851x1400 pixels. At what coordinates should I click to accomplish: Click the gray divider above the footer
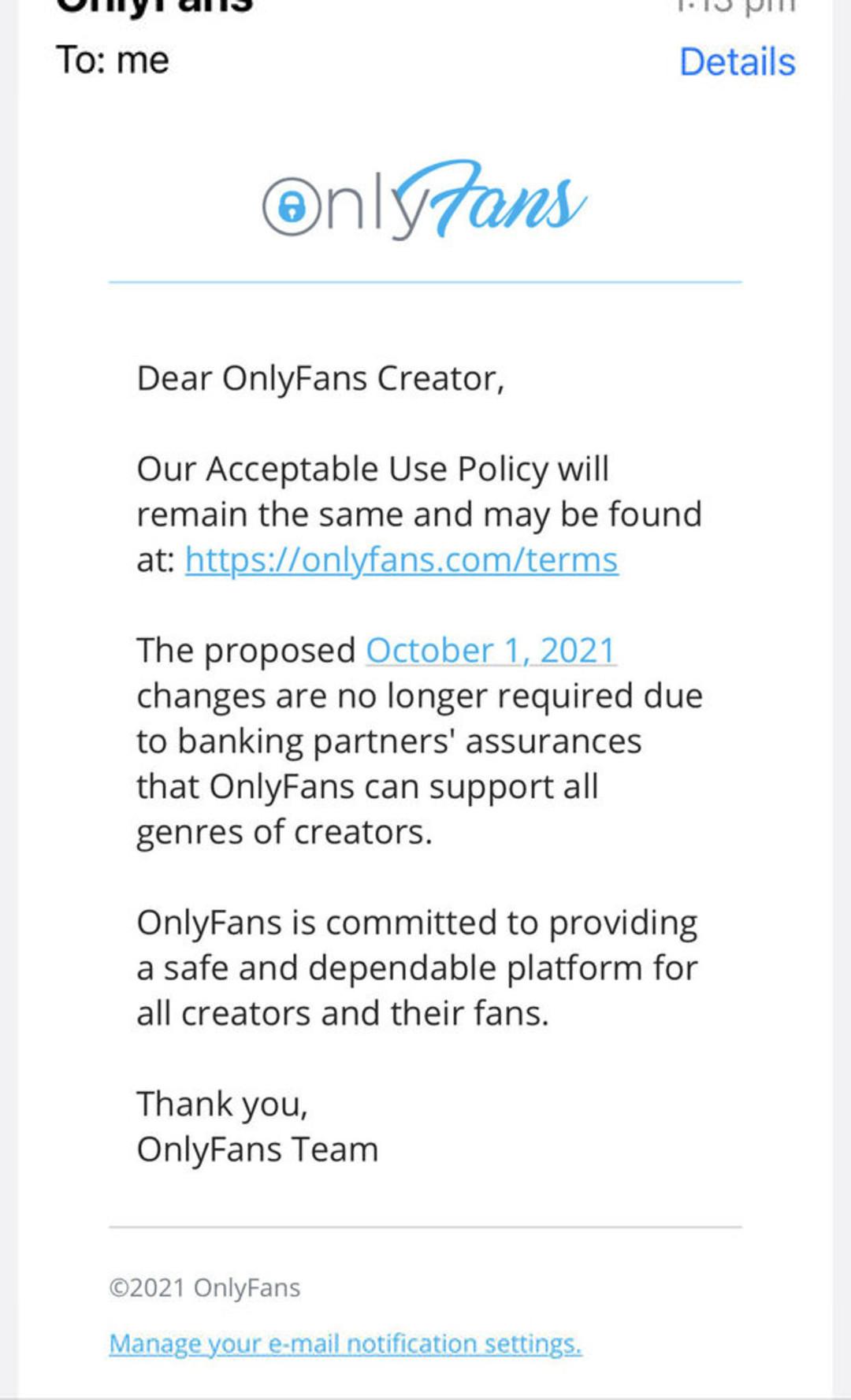pyautogui.click(x=425, y=1227)
